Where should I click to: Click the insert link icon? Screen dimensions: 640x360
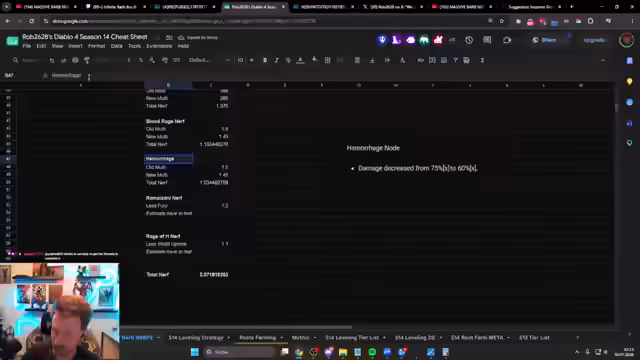(420, 60)
